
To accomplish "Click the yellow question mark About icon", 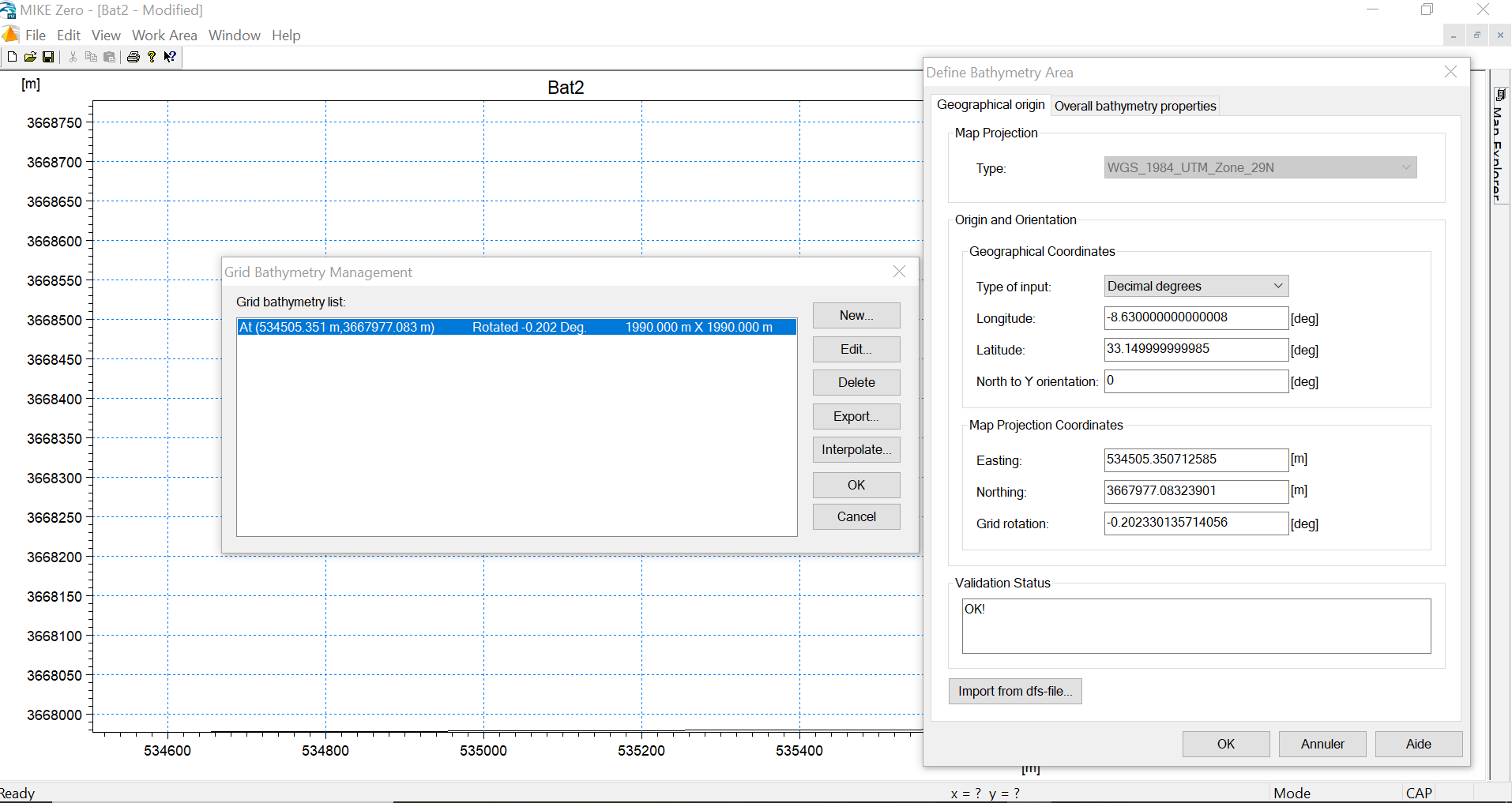I will click(152, 57).
